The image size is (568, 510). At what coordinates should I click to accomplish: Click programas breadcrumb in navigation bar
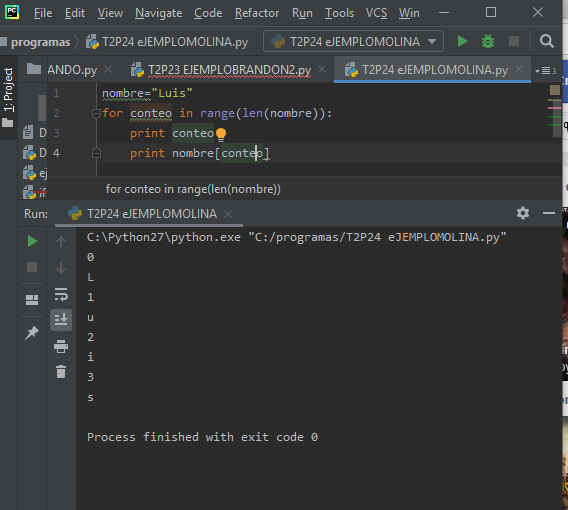point(40,42)
